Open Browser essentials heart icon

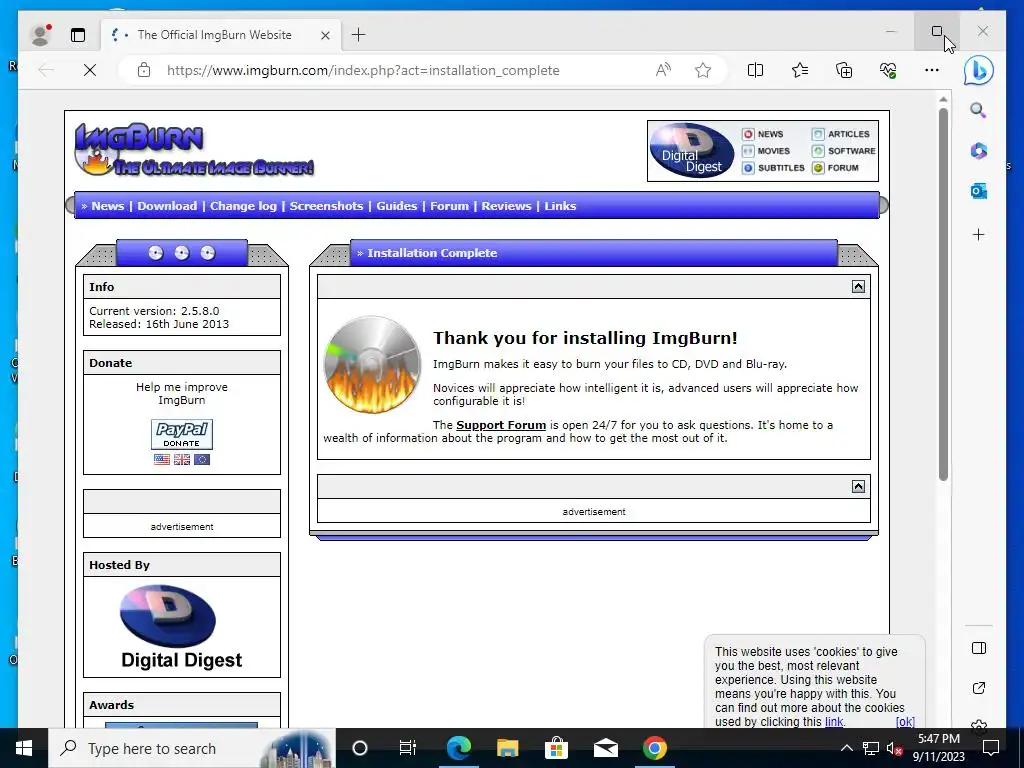(888, 70)
